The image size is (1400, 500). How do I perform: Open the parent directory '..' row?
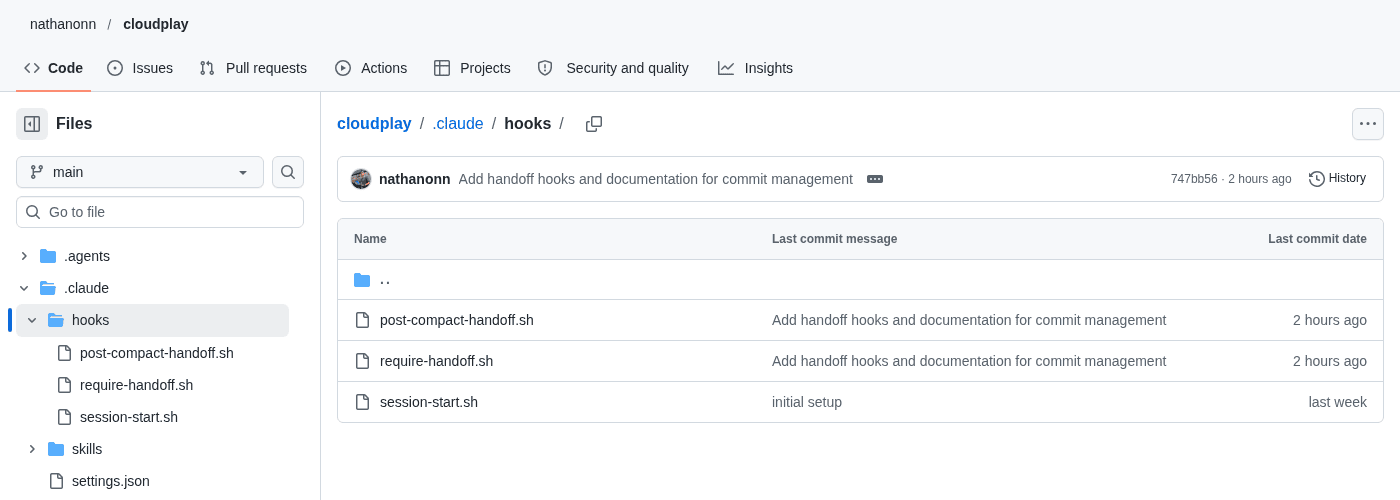point(860,280)
